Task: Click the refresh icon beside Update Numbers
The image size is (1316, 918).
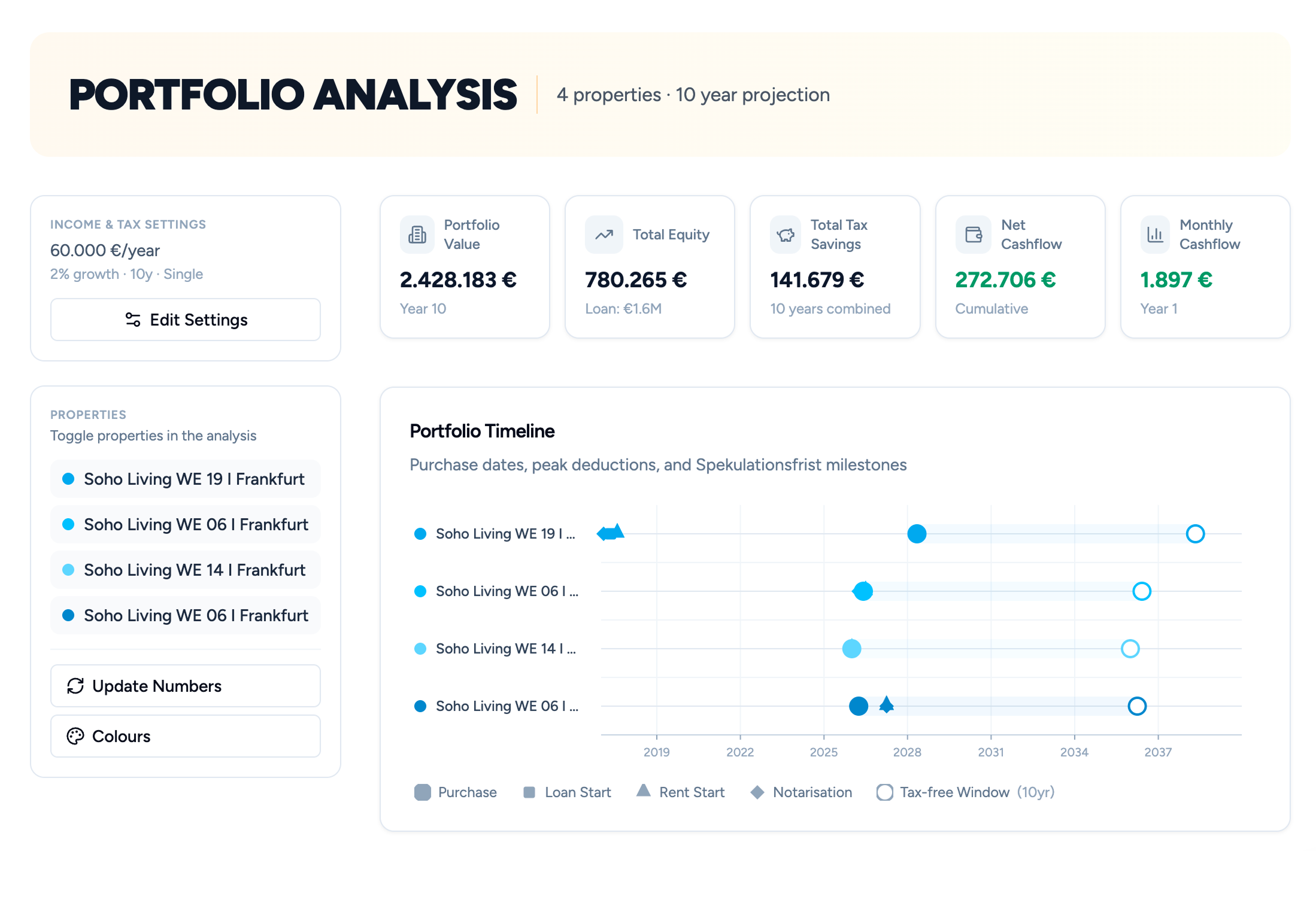Action: coord(75,686)
